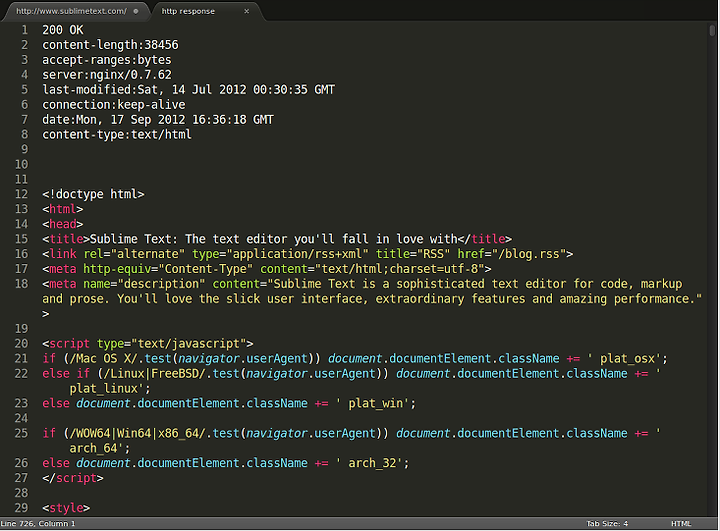Click line number 20 in the gutter
Viewport: 720px width, 531px height.
pos(22,343)
